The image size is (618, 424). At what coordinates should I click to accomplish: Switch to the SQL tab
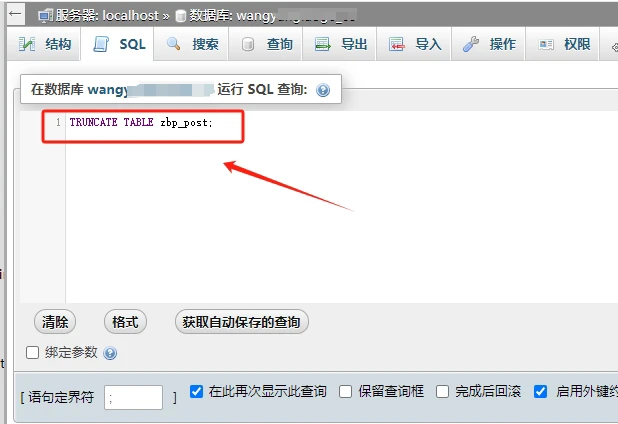pos(119,45)
